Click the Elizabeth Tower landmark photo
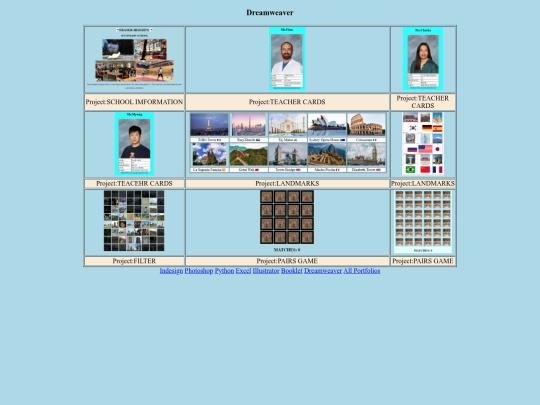This screenshot has height=405, width=540. coord(366,154)
